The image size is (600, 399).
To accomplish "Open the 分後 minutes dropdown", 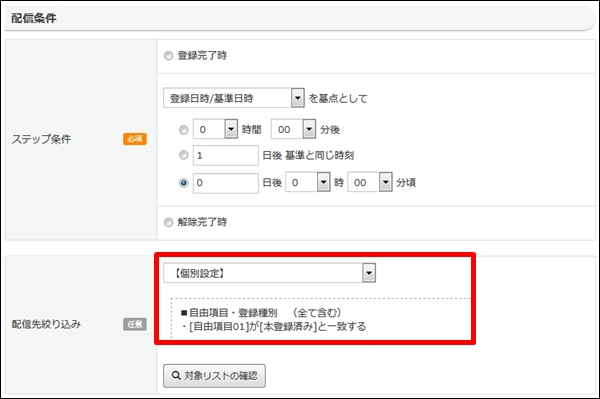I will point(293,129).
